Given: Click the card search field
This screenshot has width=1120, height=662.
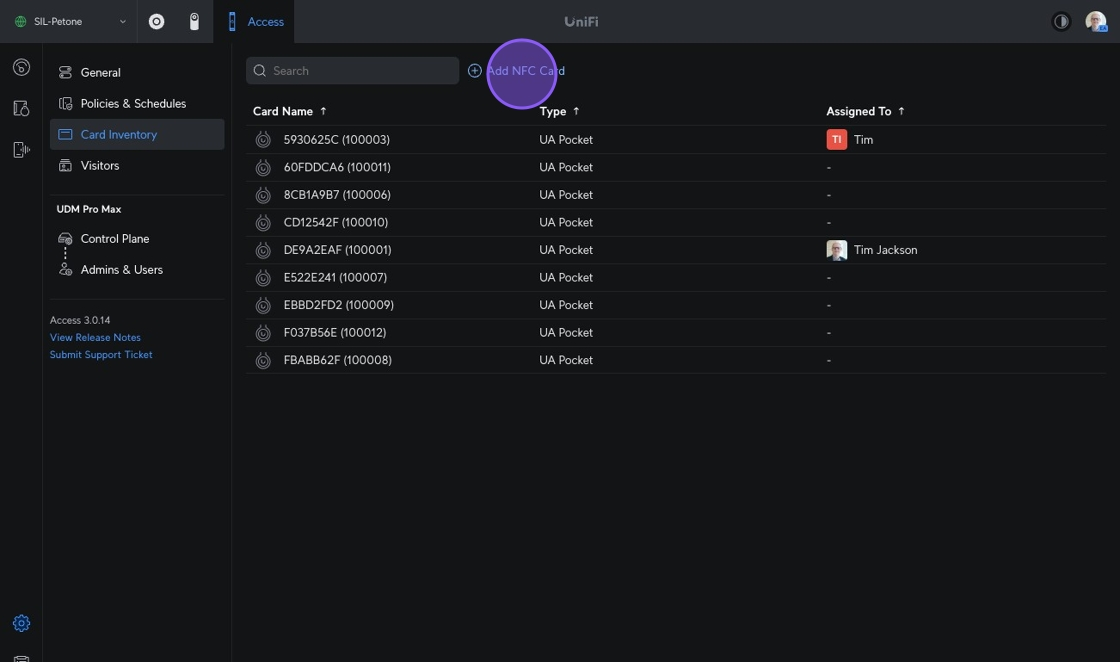Looking at the screenshot, I should click(x=360, y=71).
